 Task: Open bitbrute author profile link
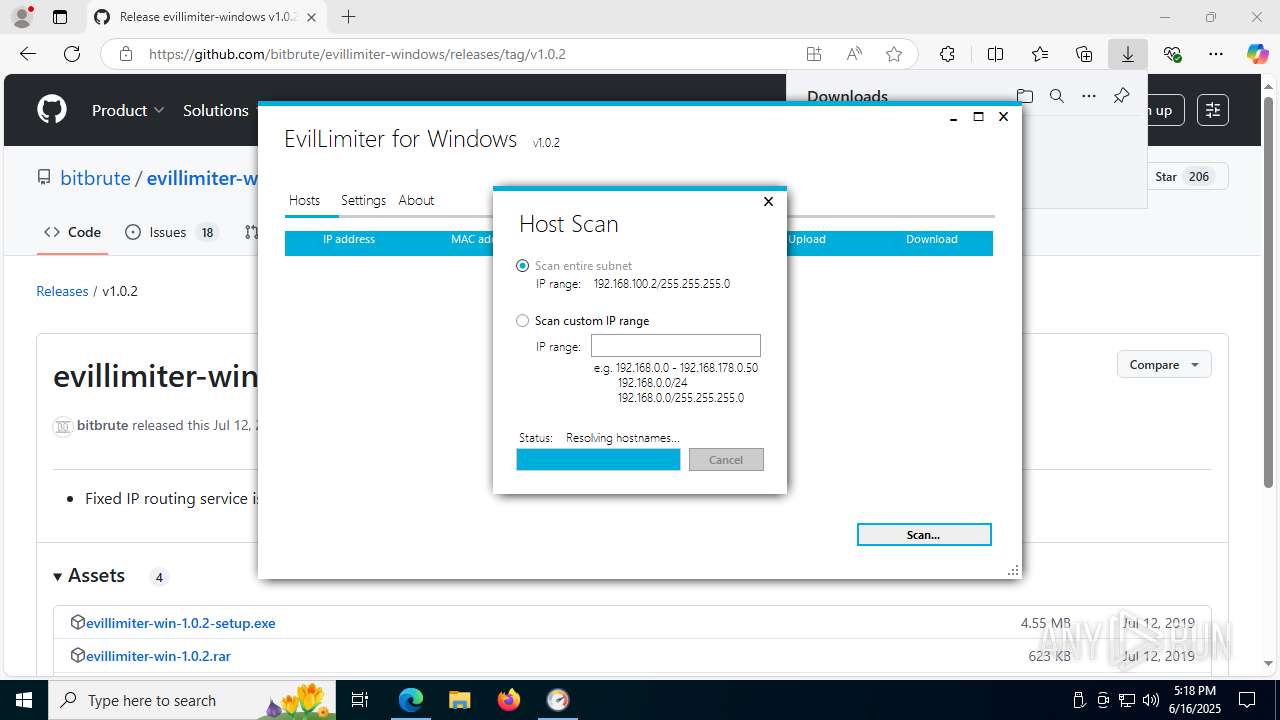click(102, 425)
